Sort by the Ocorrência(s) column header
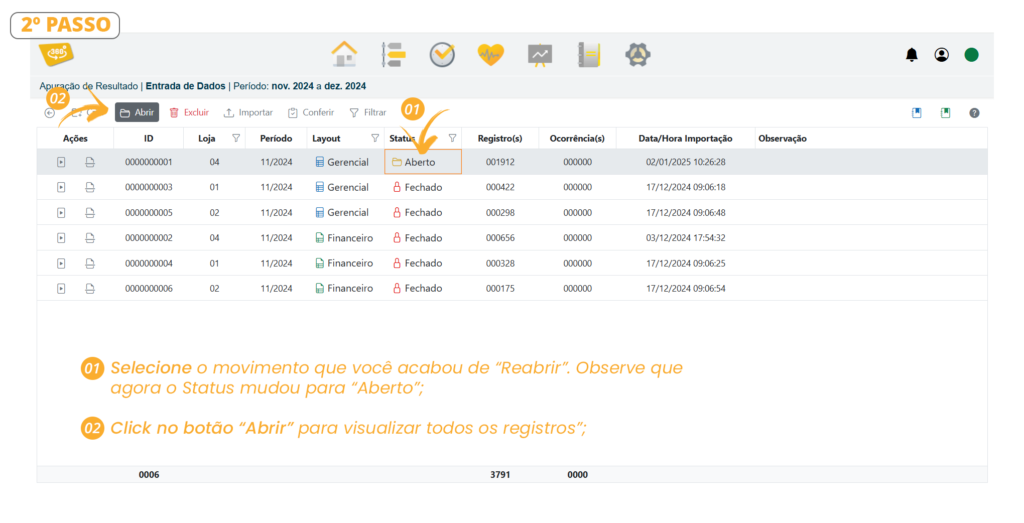Viewport: 1024px width, 523px height. point(577,138)
